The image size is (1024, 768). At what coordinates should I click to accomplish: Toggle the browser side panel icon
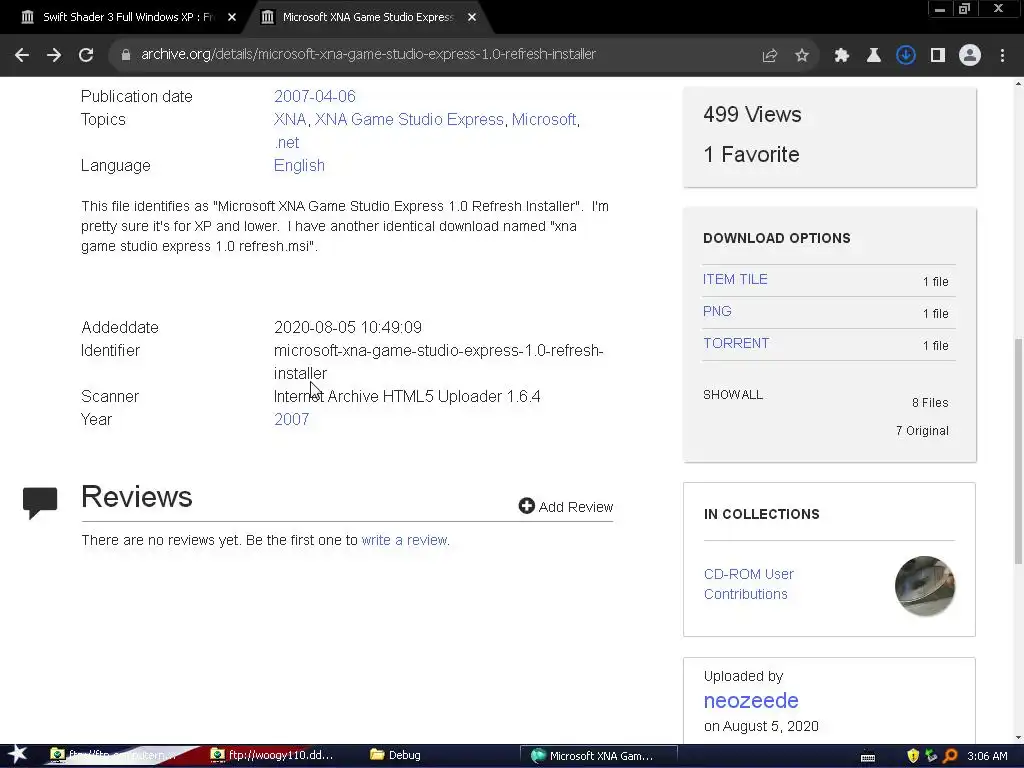point(938,55)
